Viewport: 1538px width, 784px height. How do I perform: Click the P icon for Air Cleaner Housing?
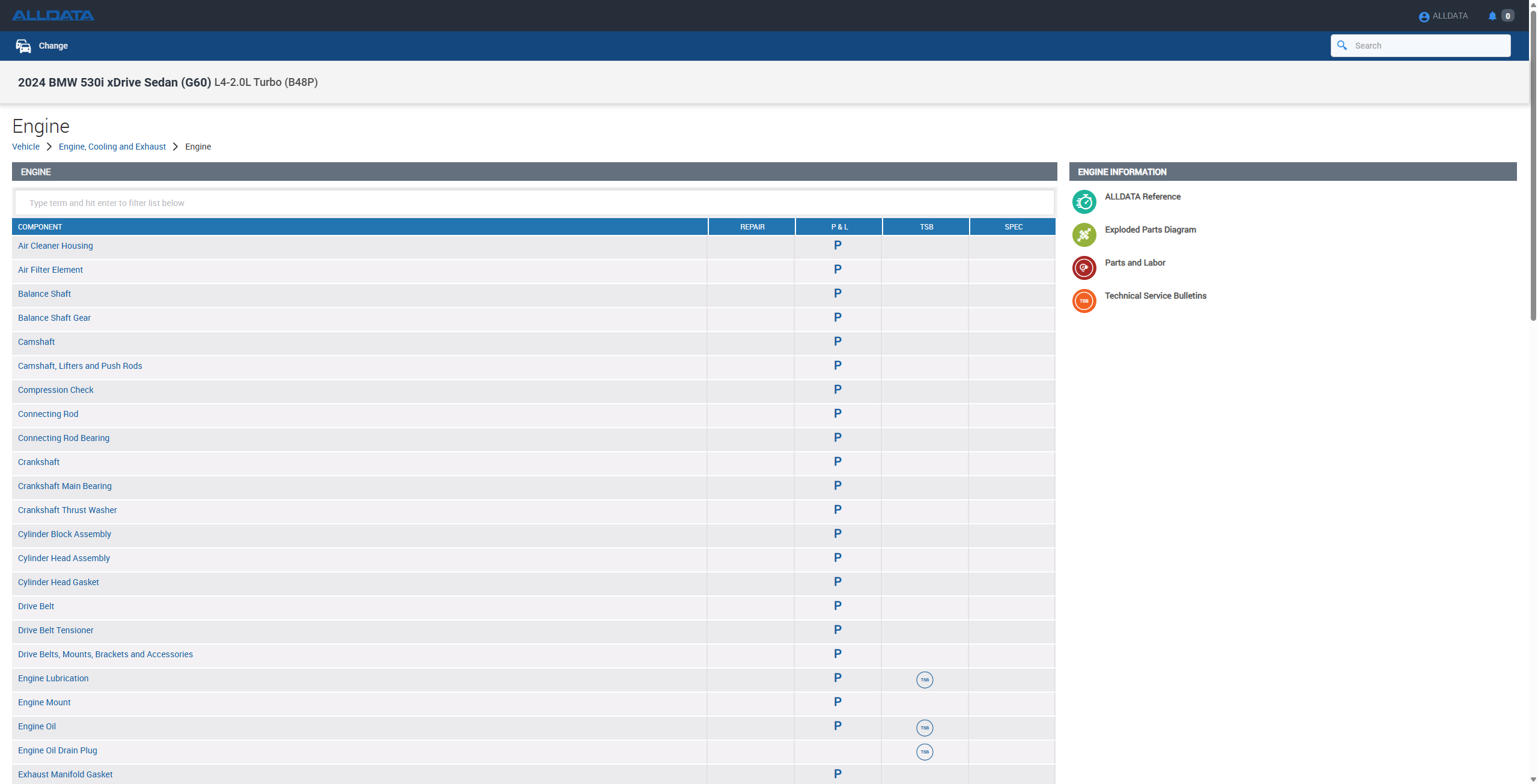click(x=837, y=245)
